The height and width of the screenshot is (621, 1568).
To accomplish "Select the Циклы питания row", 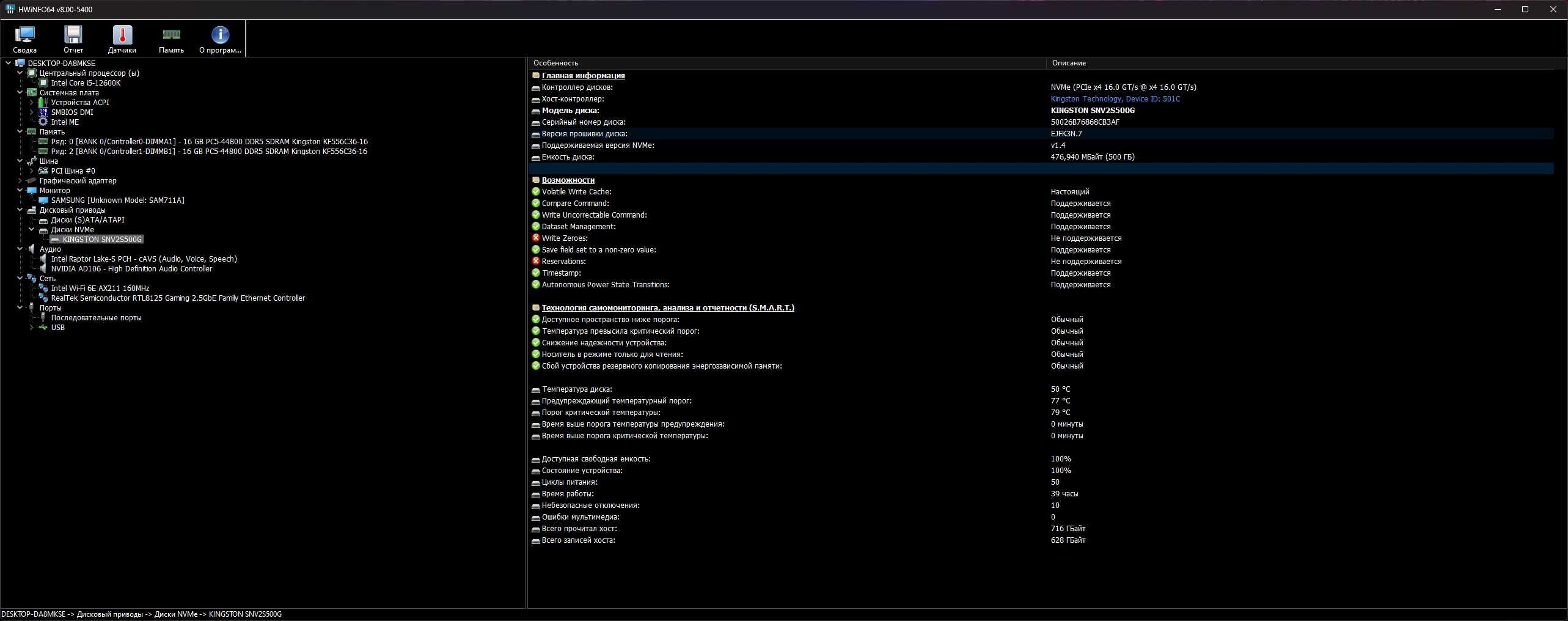I will click(x=1041, y=482).
